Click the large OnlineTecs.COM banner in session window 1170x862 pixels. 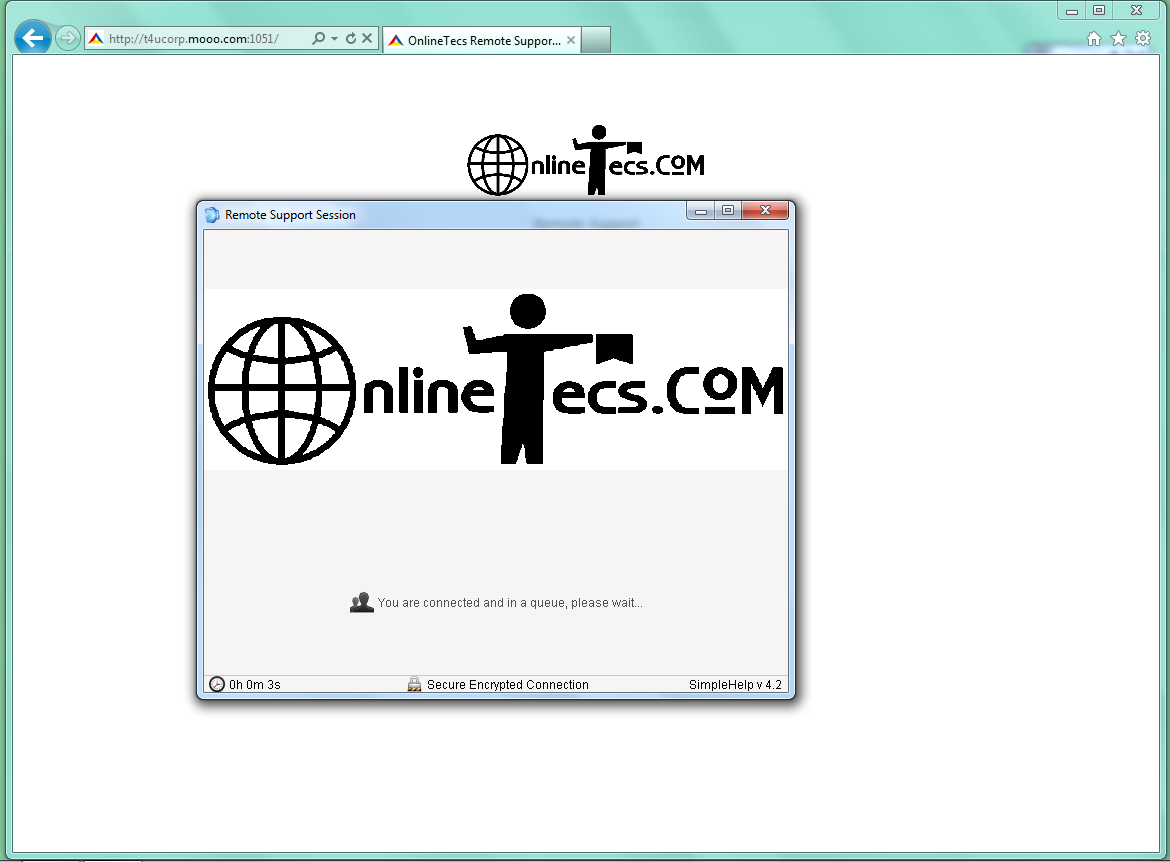click(x=496, y=379)
